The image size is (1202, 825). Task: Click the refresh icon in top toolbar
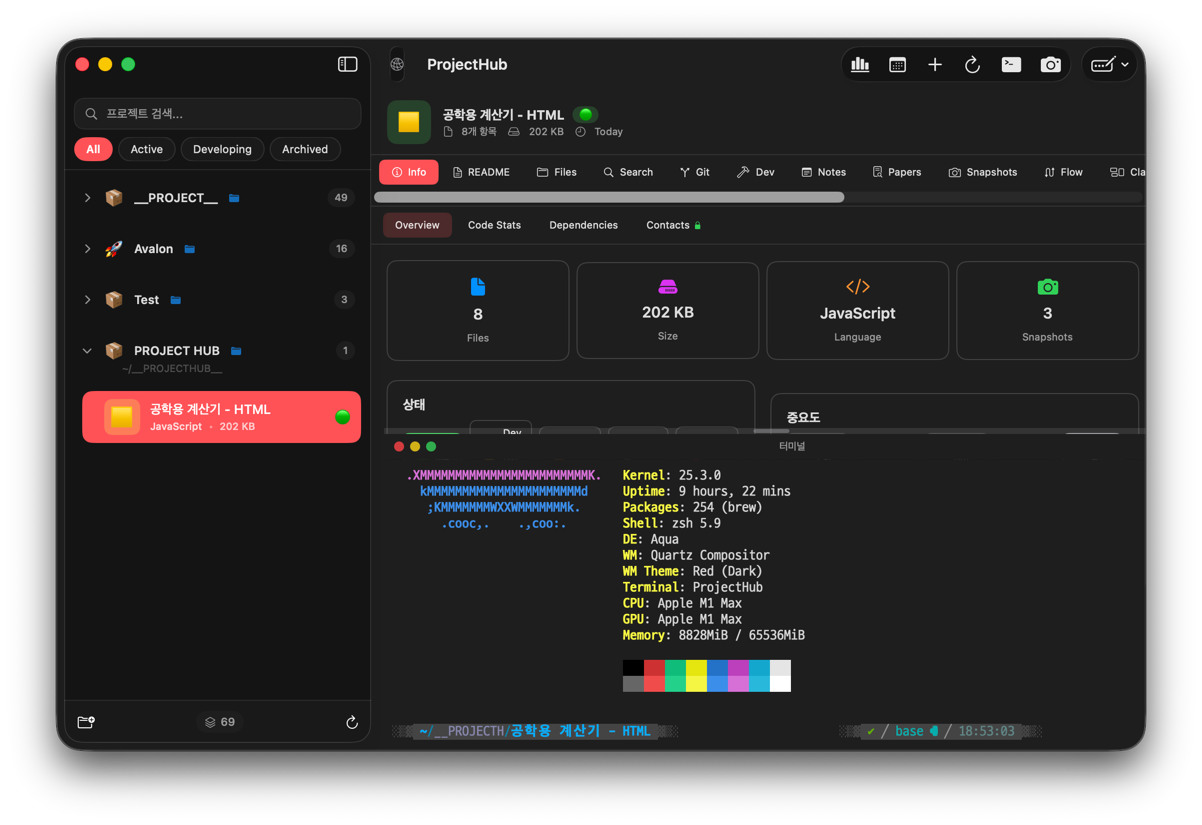(972, 65)
